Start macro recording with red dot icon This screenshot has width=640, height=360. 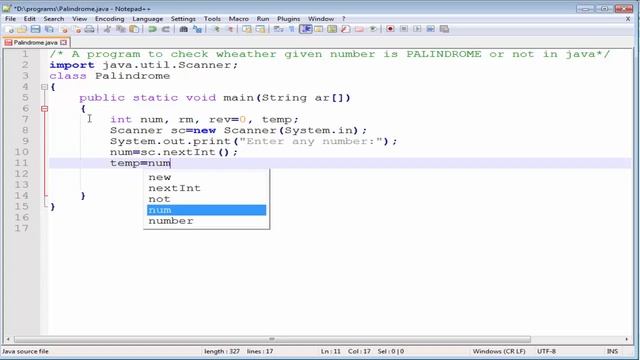click(390, 29)
